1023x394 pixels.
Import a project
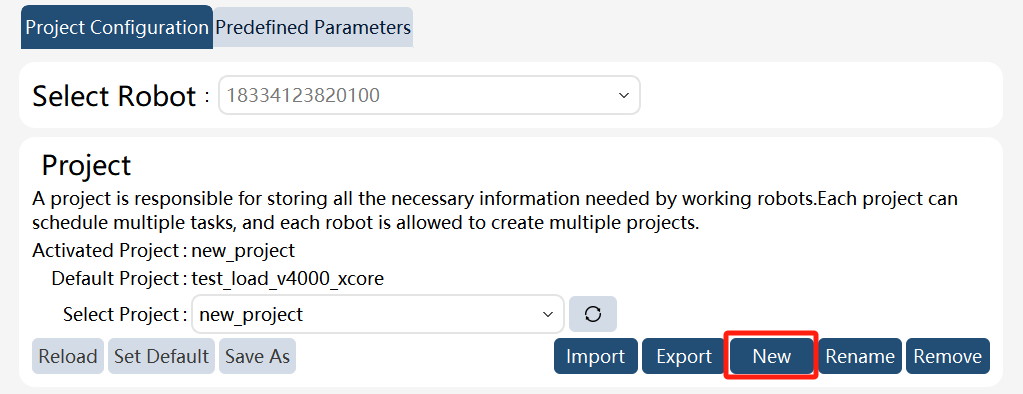pos(596,356)
